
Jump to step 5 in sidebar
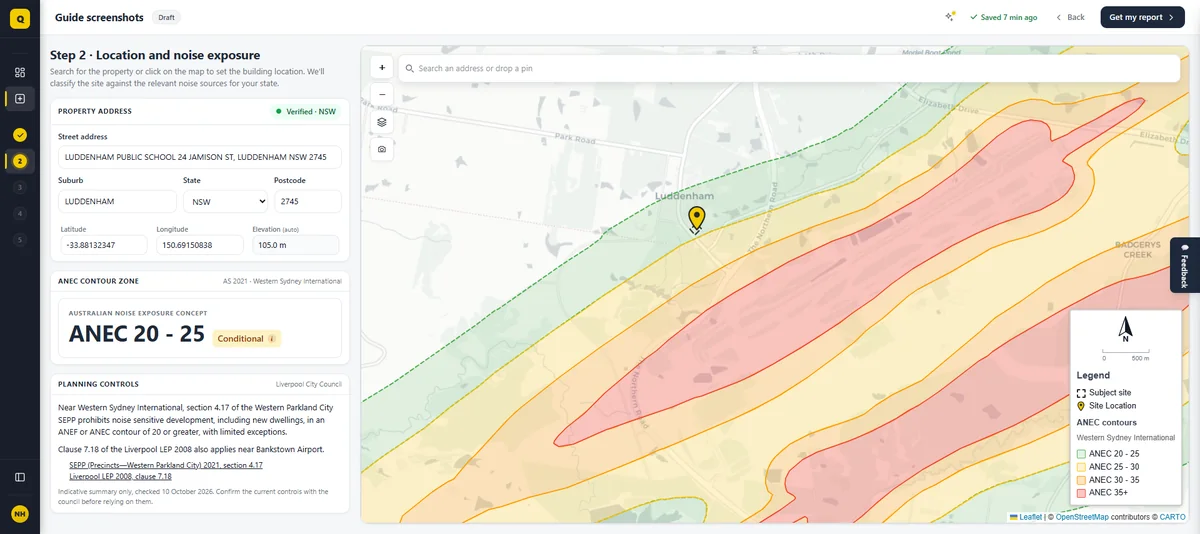tap(20, 239)
